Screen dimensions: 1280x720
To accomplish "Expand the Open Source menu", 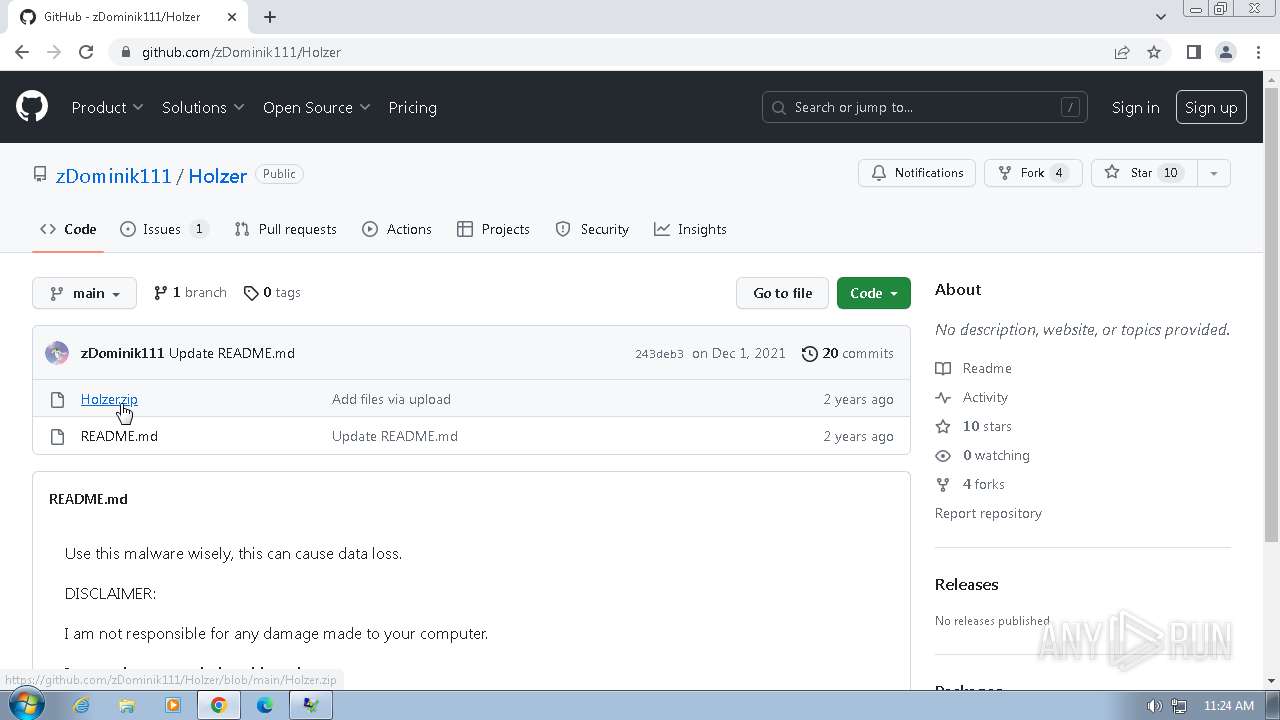I will pos(316,107).
